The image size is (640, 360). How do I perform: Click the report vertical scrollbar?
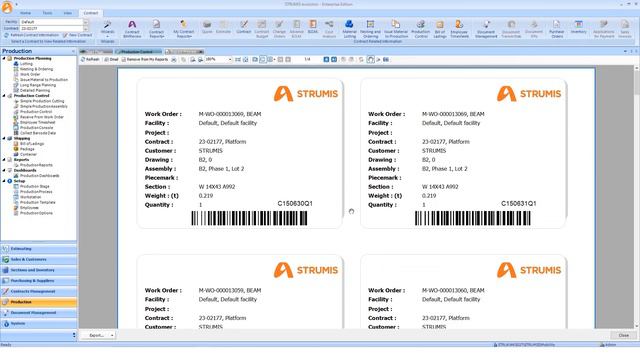(x=636, y=197)
